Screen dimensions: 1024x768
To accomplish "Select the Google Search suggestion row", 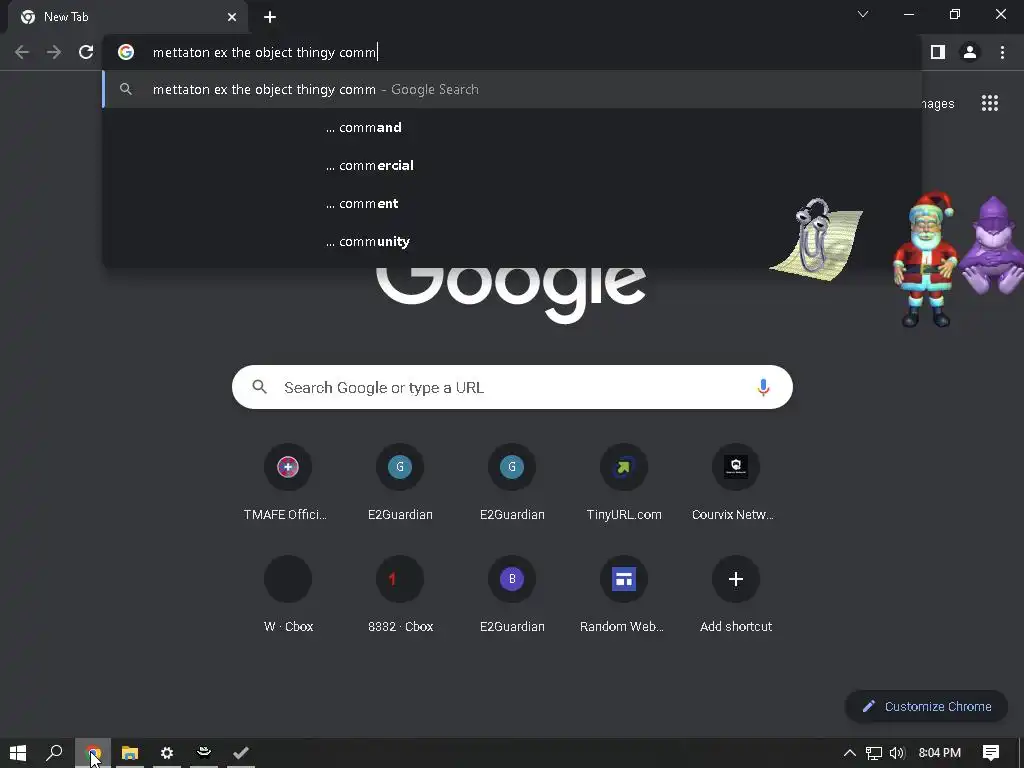I will 512,89.
